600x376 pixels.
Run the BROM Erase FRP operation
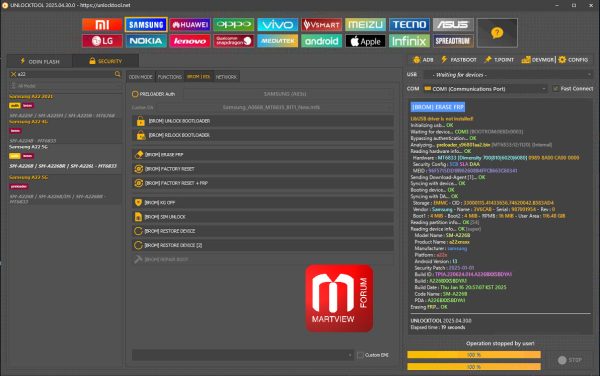263,155
